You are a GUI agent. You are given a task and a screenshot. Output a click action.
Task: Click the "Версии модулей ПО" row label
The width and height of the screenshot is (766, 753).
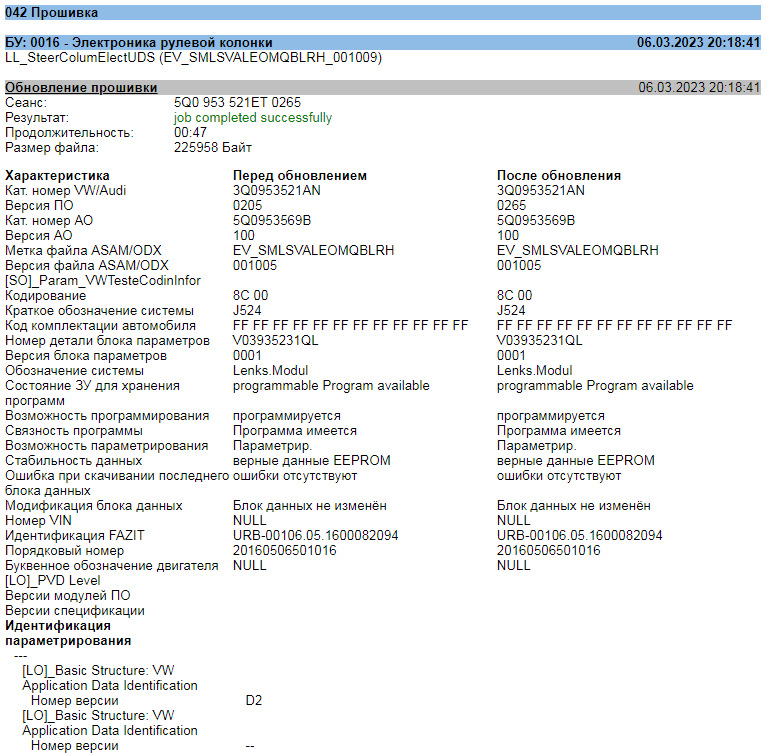coord(67,596)
